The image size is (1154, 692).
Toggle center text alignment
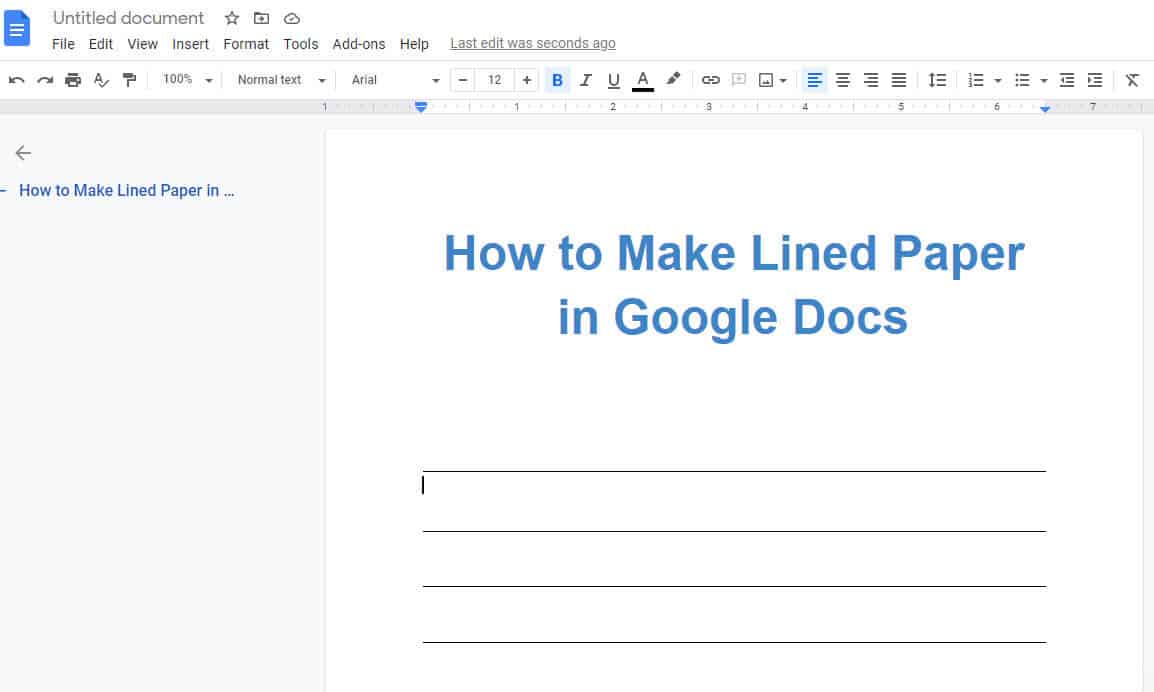842,80
